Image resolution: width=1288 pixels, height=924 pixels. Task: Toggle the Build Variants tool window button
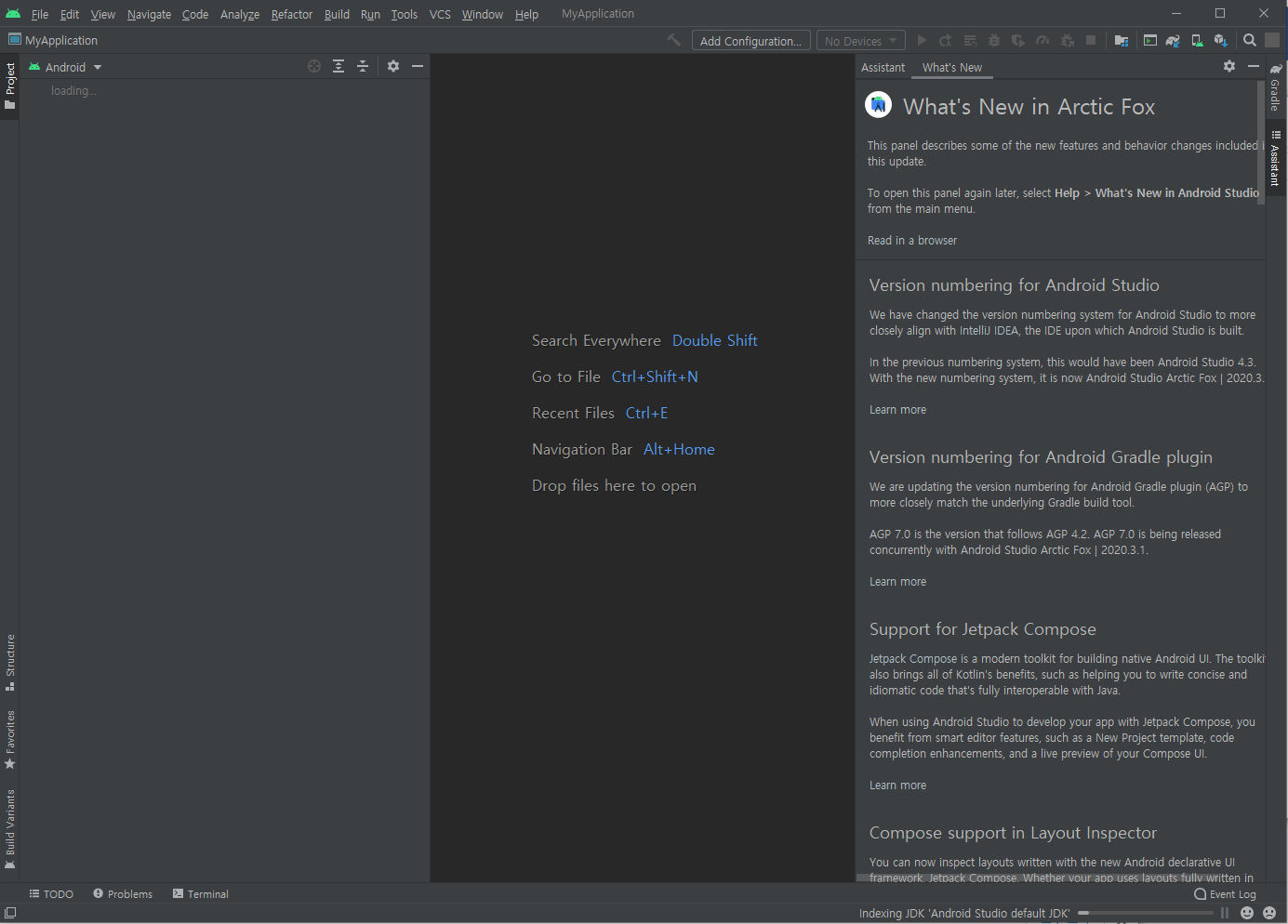tap(10, 829)
